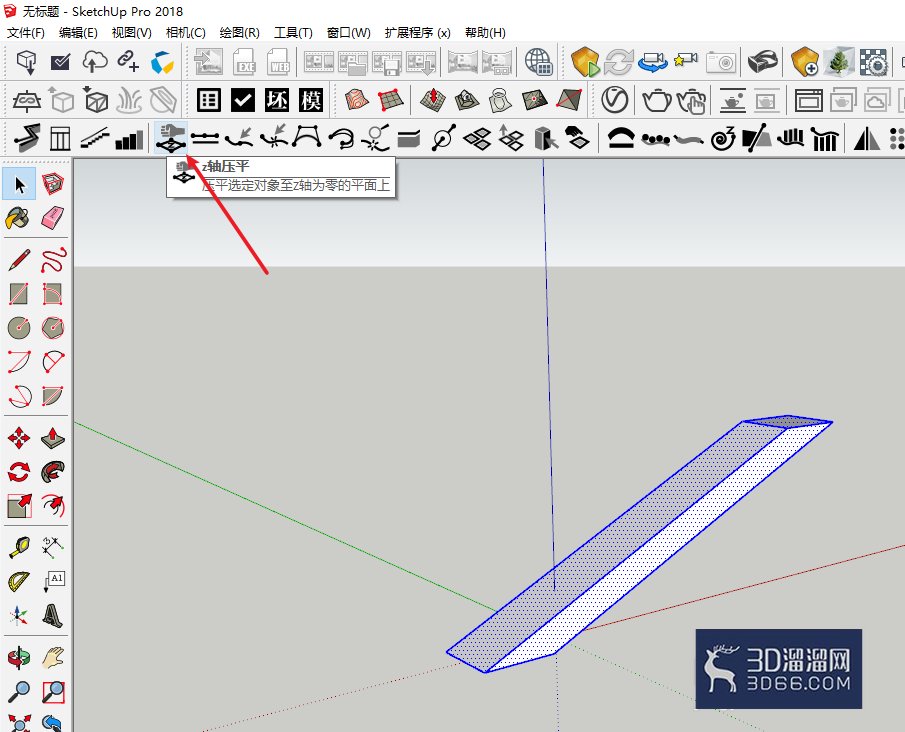The height and width of the screenshot is (732, 905).
Task: Click the 模 toolbar button
Action: click(311, 100)
